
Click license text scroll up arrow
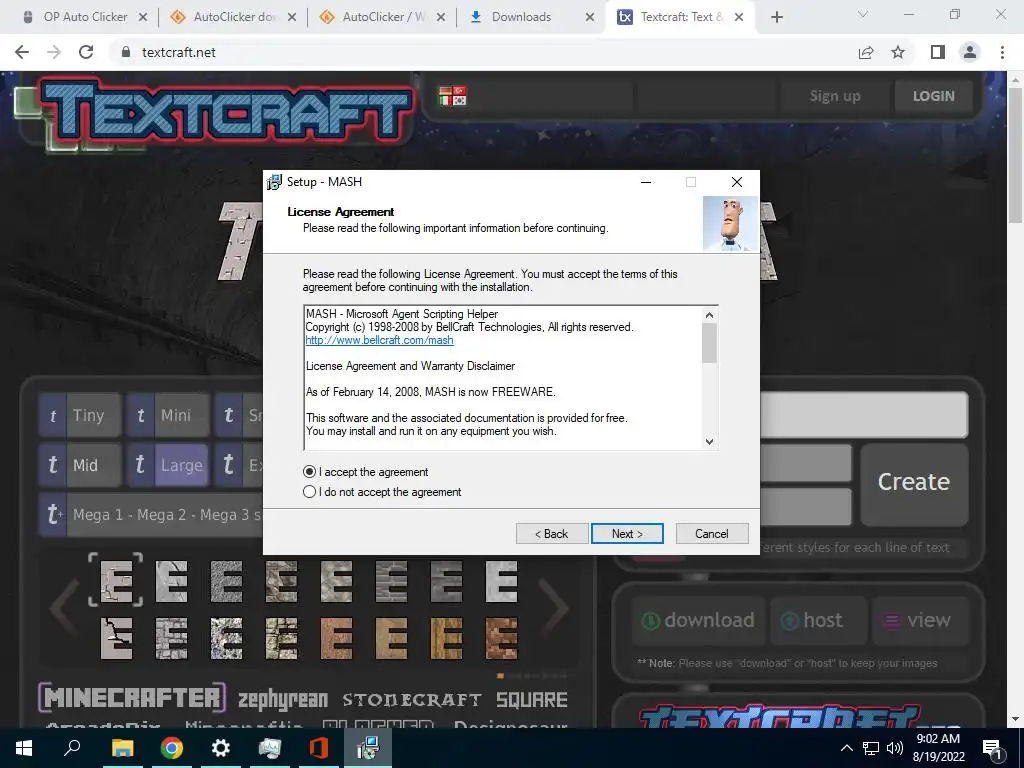click(x=709, y=315)
